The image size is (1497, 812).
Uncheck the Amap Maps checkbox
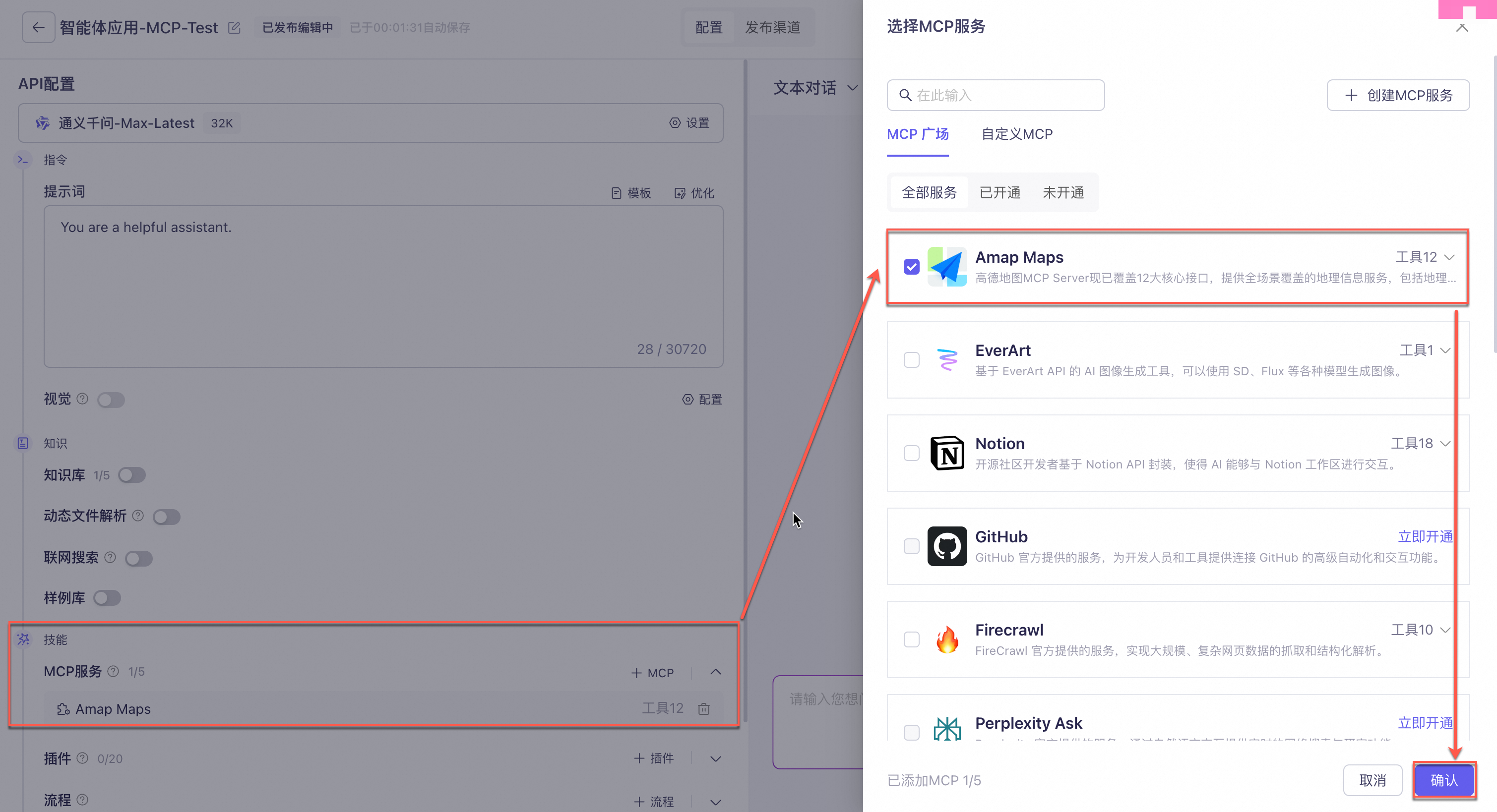[x=911, y=267]
